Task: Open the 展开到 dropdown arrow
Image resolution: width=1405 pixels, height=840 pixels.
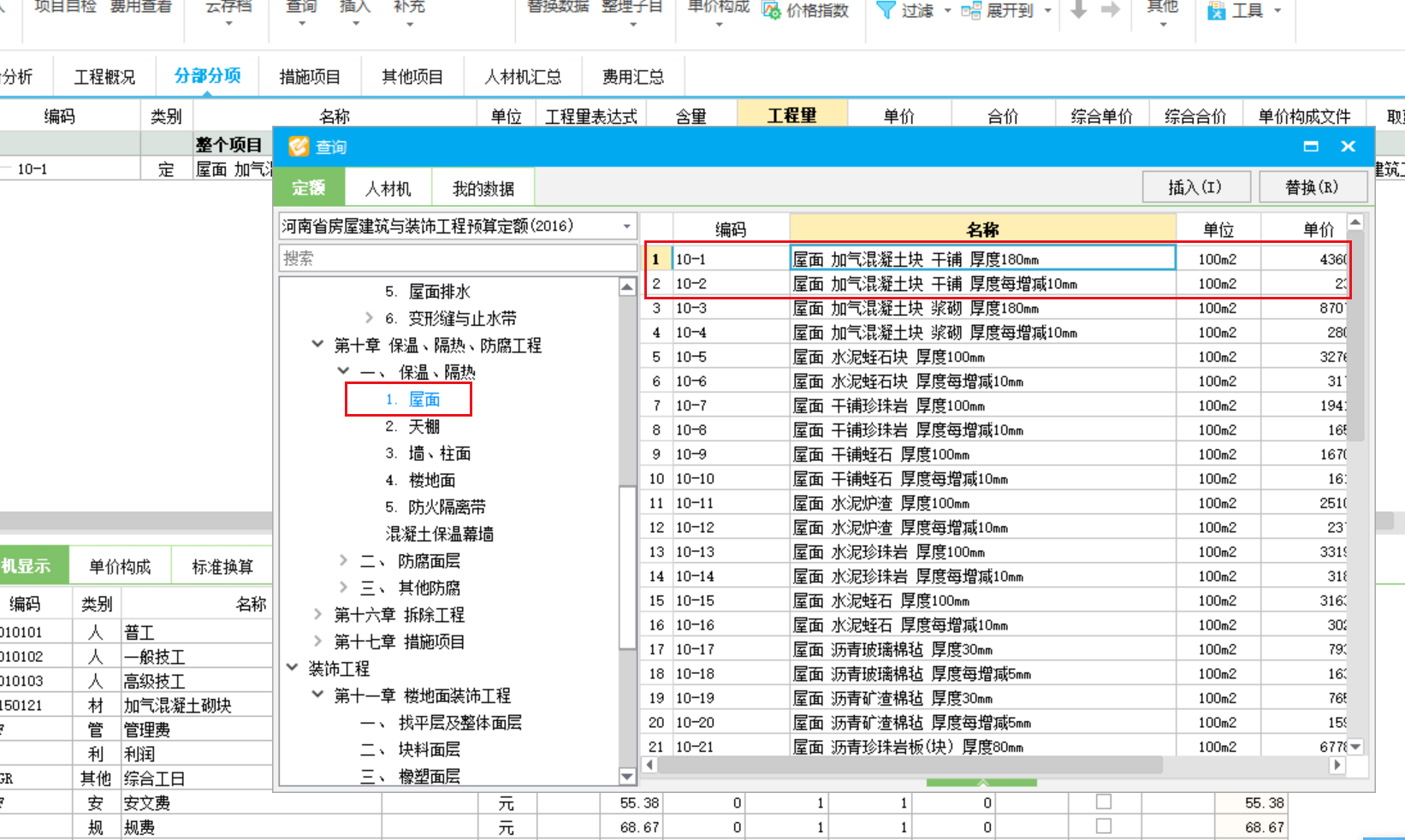Action: click(1047, 11)
